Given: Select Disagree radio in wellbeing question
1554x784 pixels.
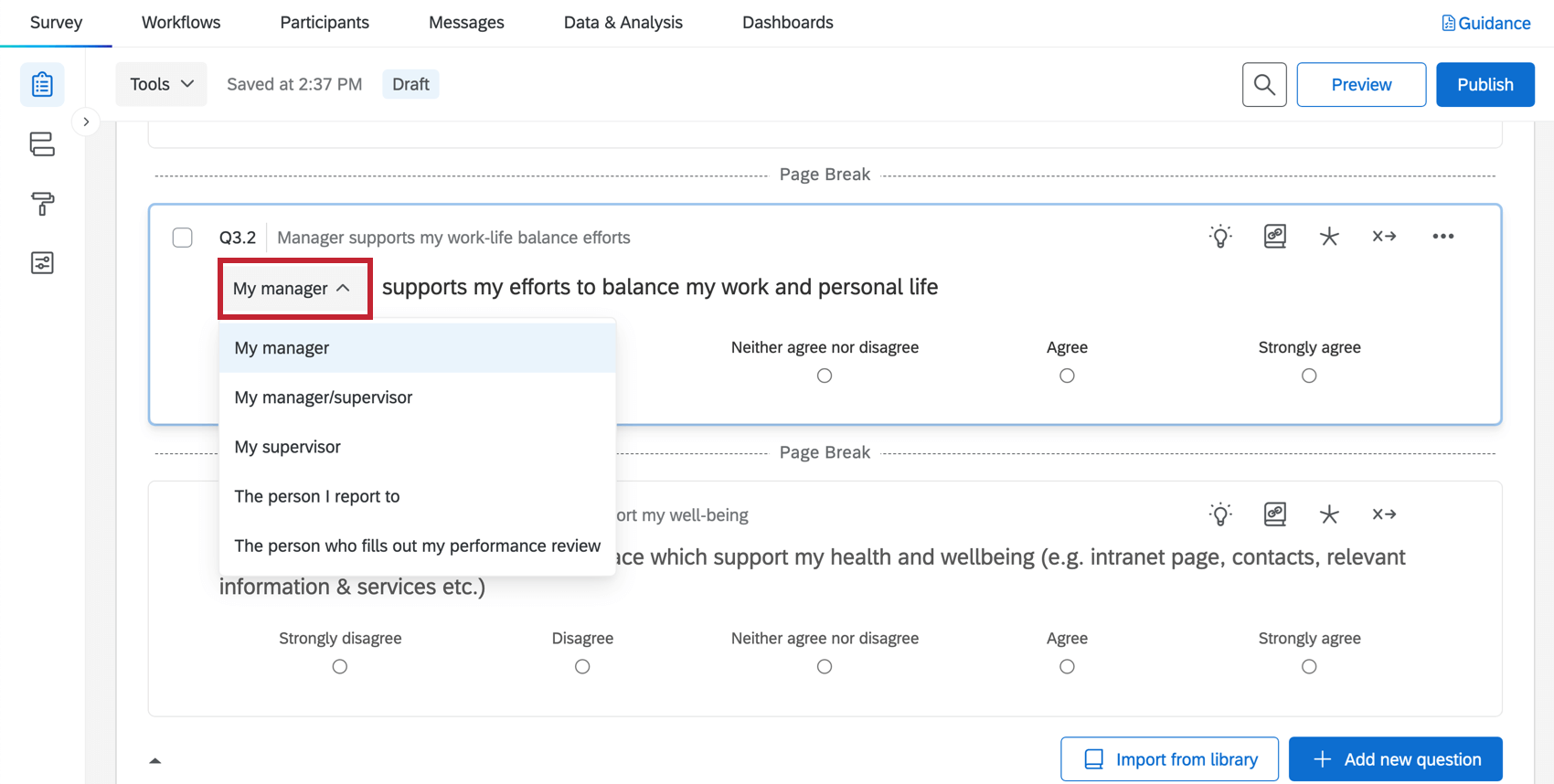Looking at the screenshot, I should [582, 667].
